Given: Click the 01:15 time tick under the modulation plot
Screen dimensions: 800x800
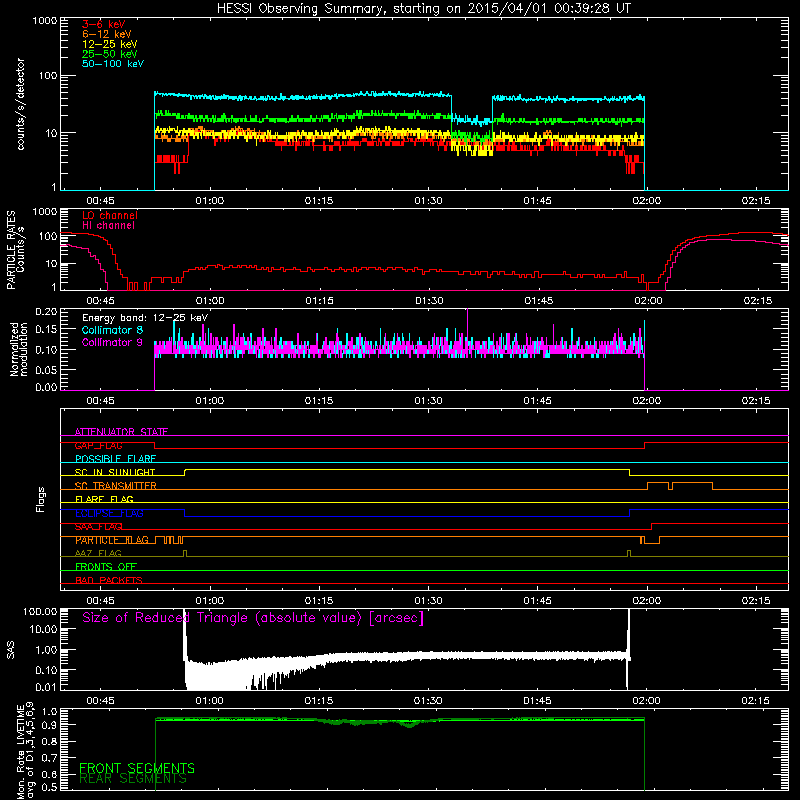Looking at the screenshot, I should [319, 401].
